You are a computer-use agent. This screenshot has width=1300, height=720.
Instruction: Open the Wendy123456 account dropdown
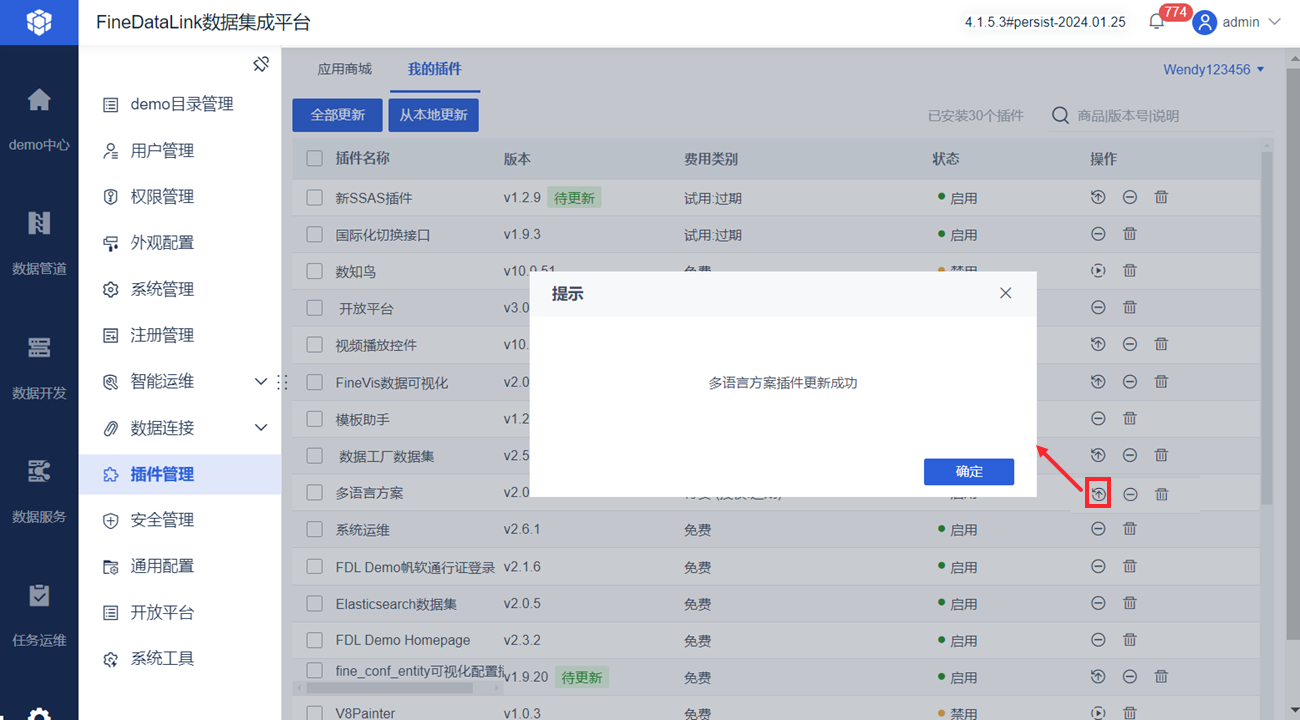[x=1214, y=69]
